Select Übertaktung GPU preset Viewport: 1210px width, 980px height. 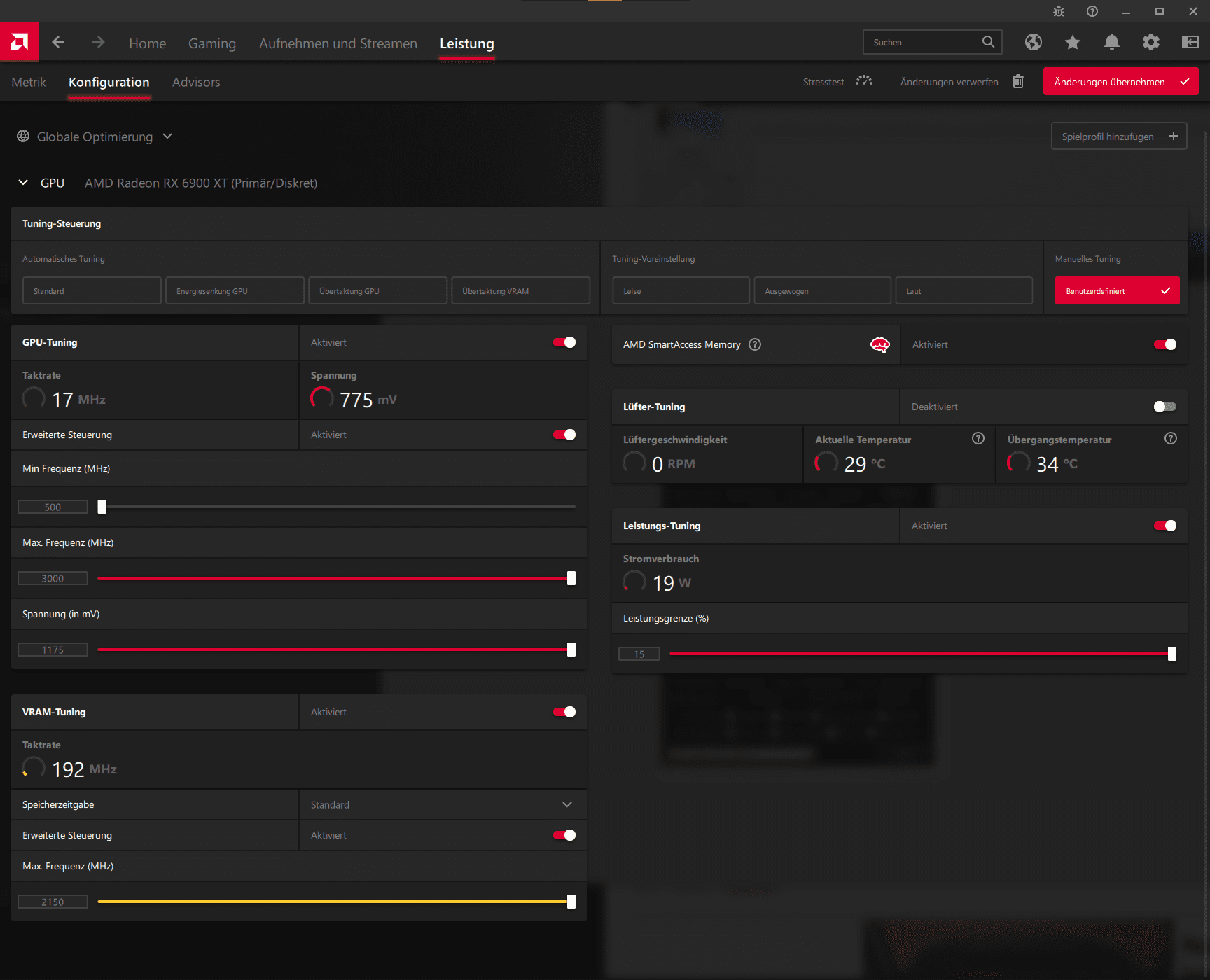point(377,290)
